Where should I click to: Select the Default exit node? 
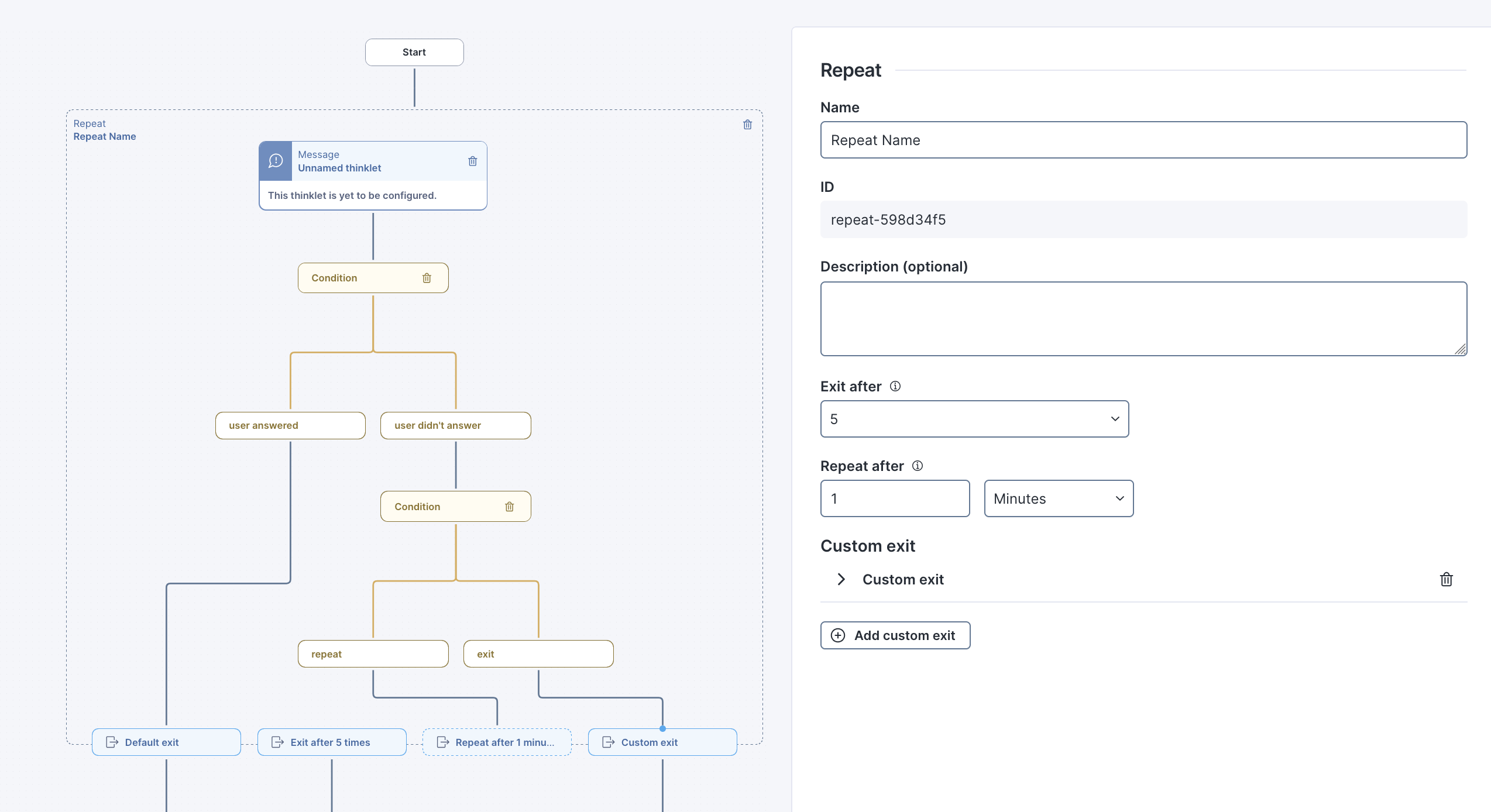coord(166,742)
